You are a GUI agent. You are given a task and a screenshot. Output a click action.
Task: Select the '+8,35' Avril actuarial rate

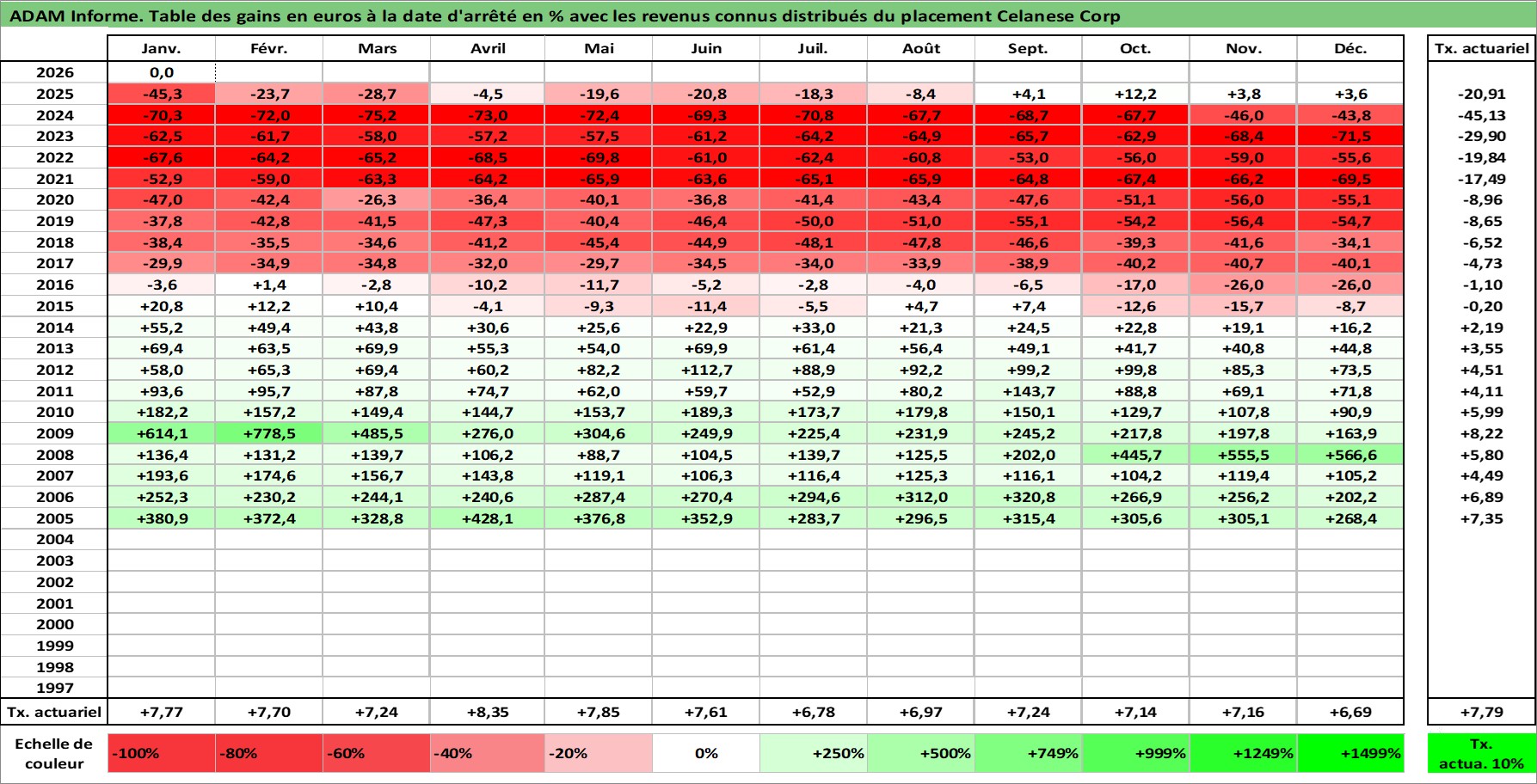tap(487, 712)
